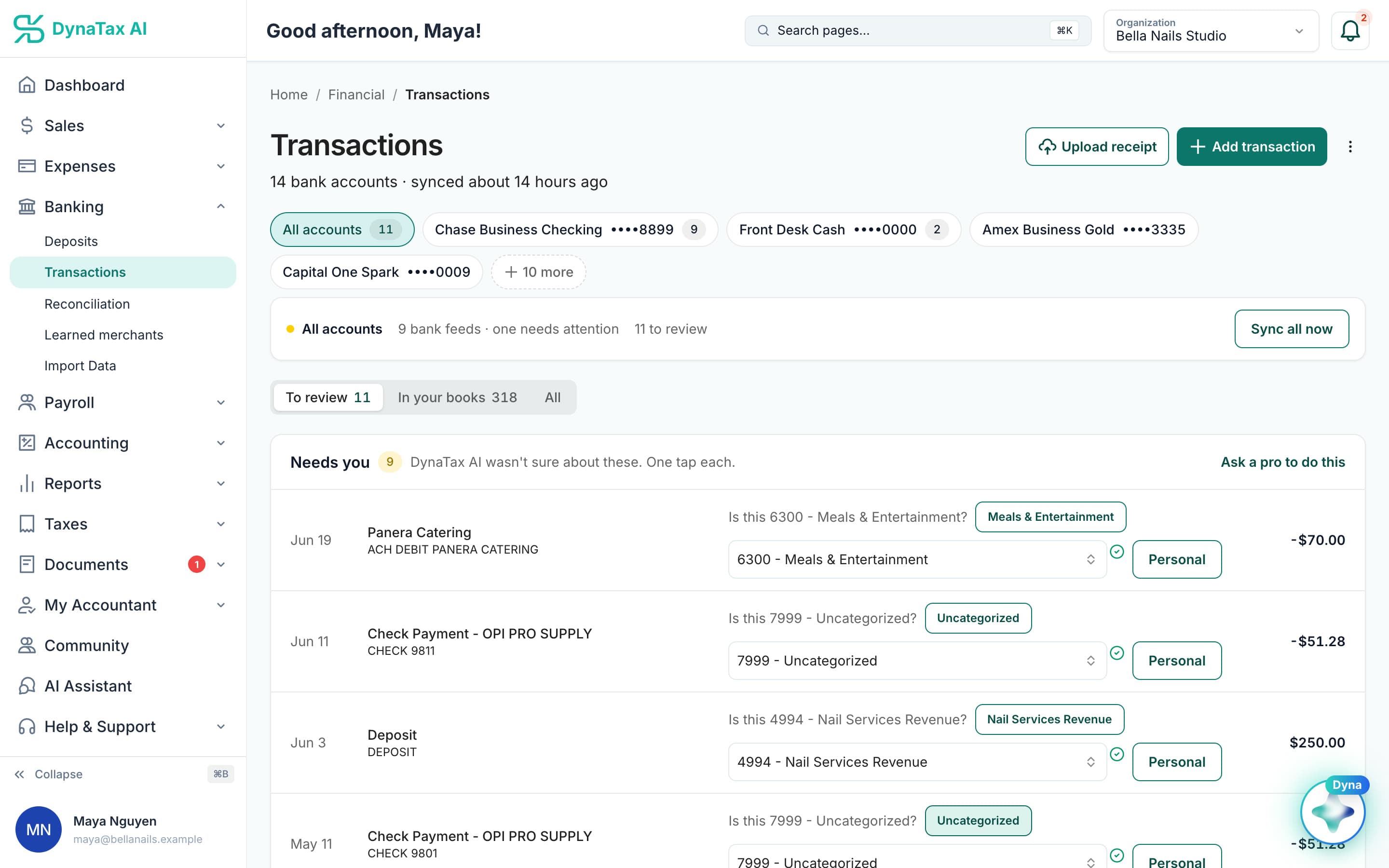Open the 4994 - Nail Services Revenue dropdown
Viewport: 1389px width, 868px height.
coord(917,762)
